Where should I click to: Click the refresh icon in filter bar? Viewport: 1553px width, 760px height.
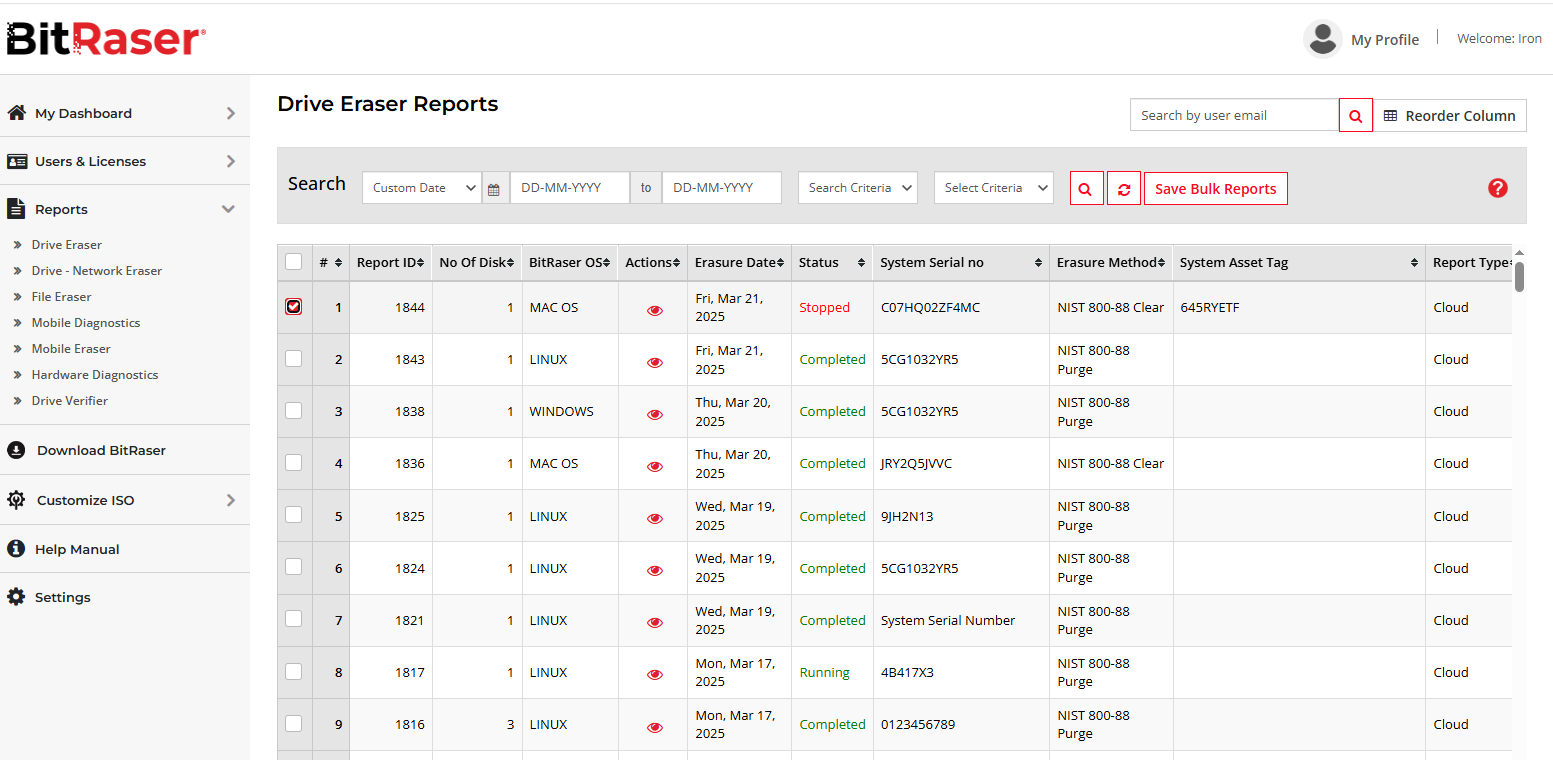point(1124,188)
